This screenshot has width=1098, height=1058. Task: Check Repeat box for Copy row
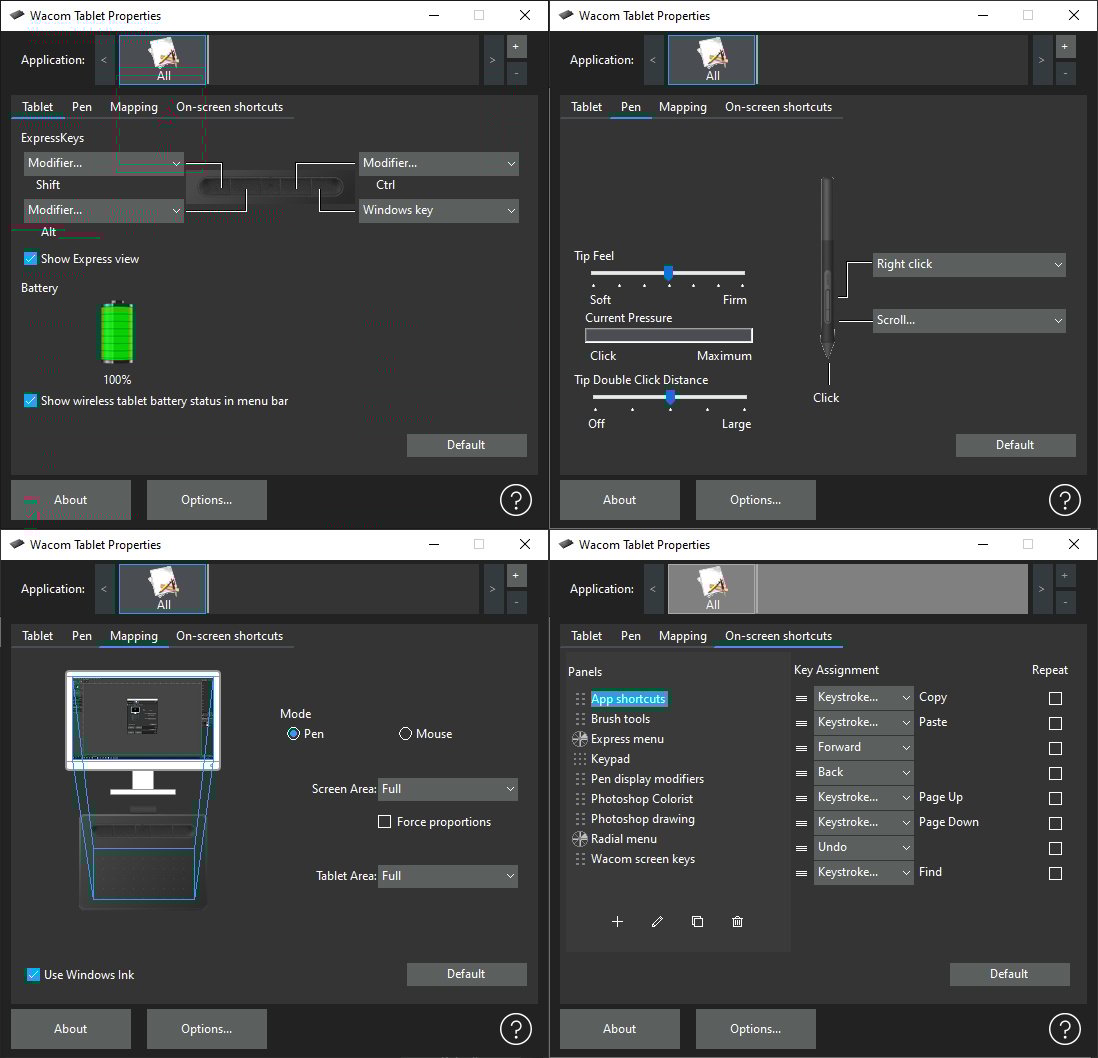coord(1055,698)
